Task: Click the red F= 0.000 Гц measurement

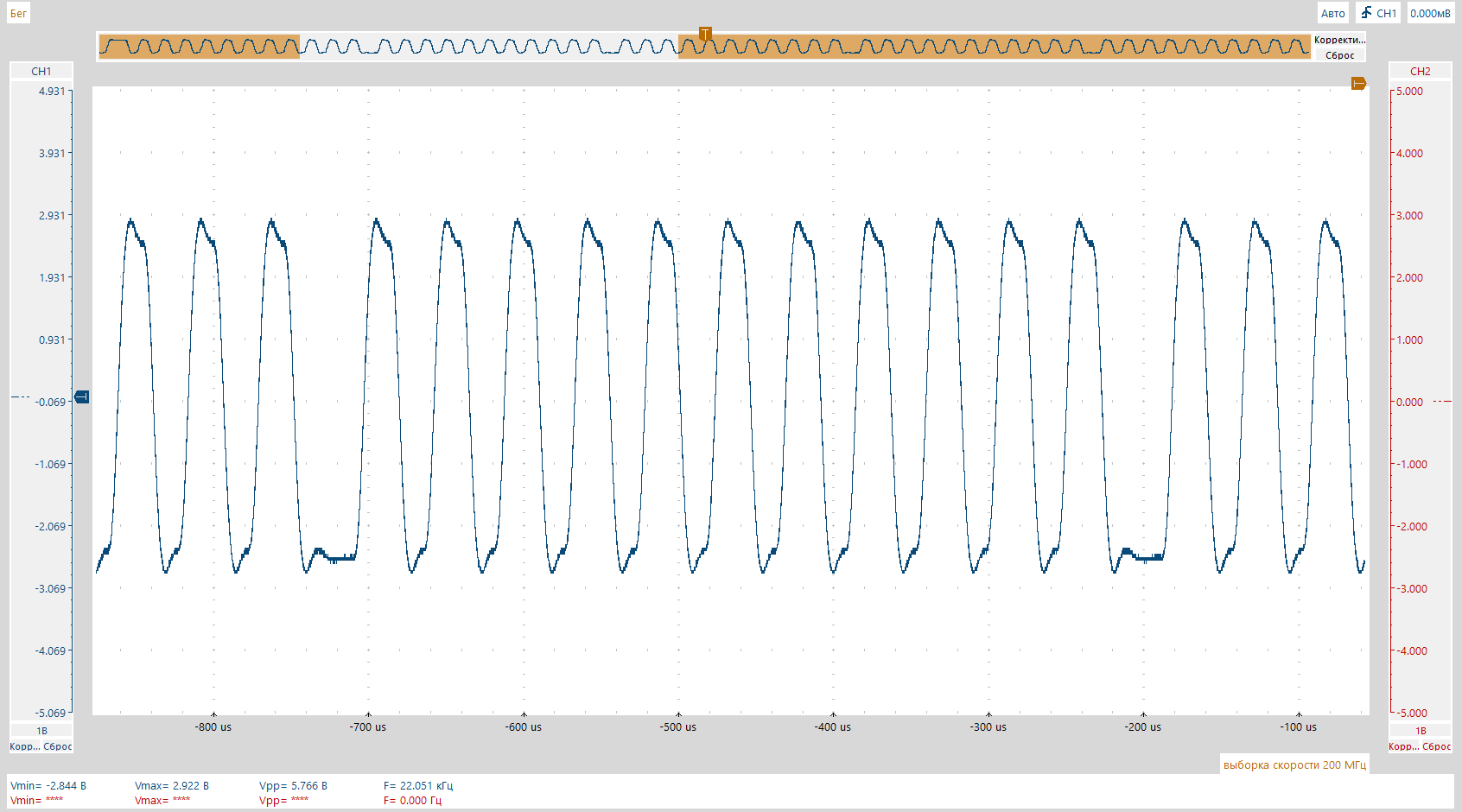Action: tap(412, 800)
